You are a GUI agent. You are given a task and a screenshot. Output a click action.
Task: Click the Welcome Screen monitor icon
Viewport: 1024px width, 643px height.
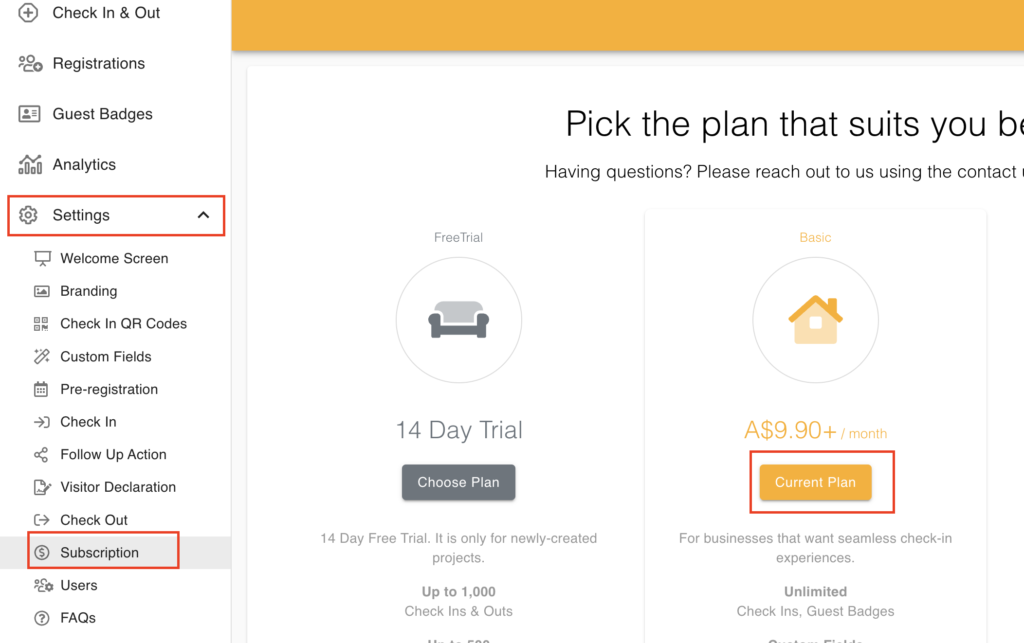pos(42,258)
